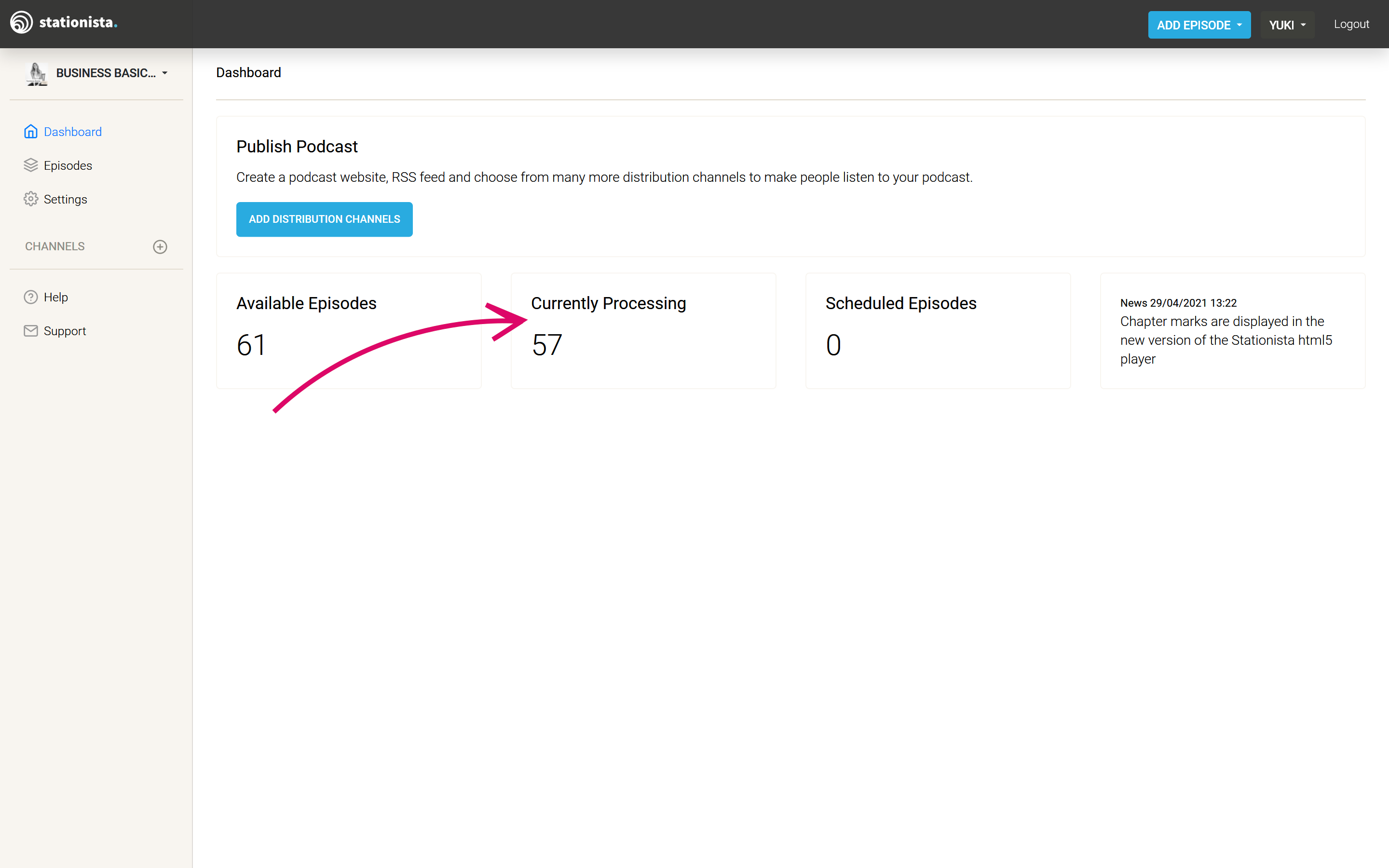The width and height of the screenshot is (1389, 868).
Task: Click the Dashboard page title
Action: coord(248,73)
